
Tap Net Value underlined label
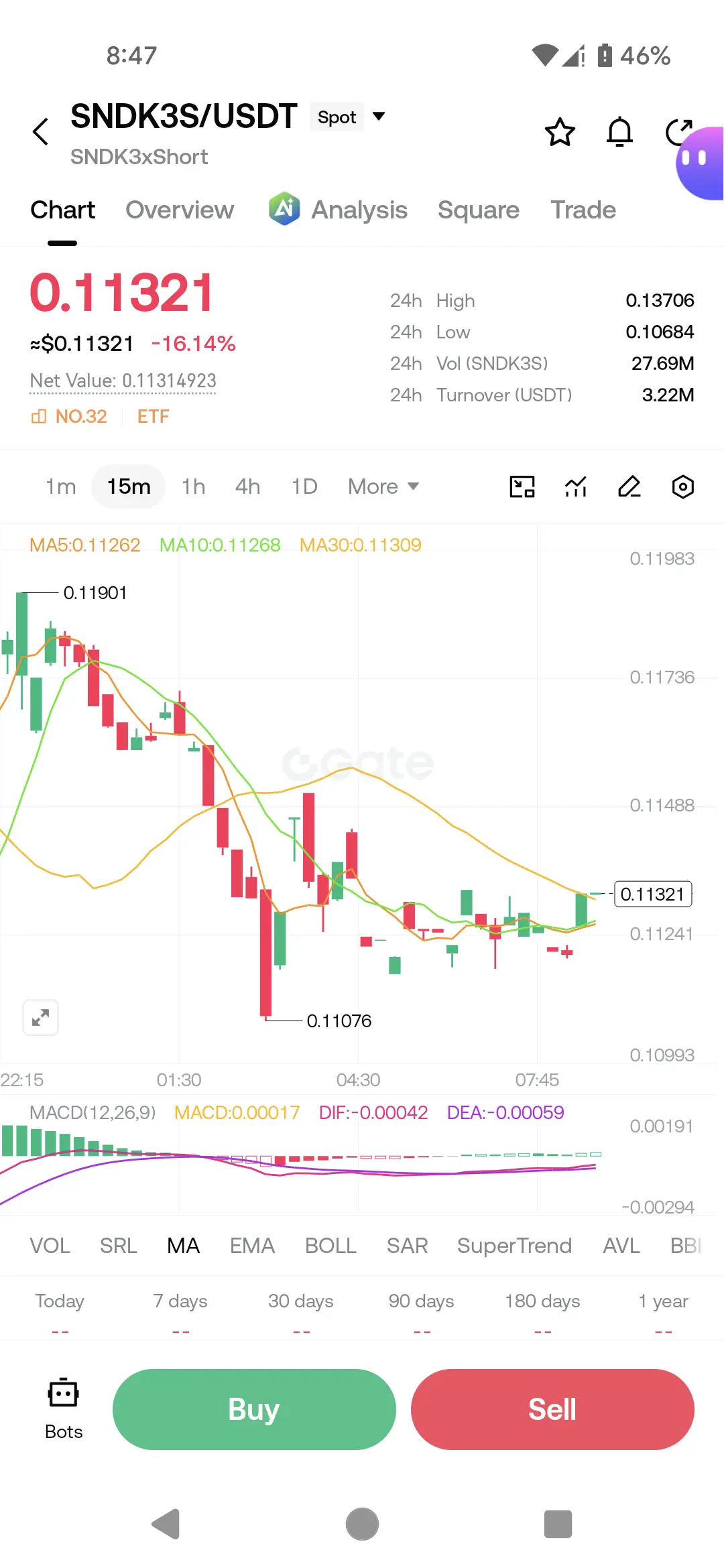coord(123,381)
